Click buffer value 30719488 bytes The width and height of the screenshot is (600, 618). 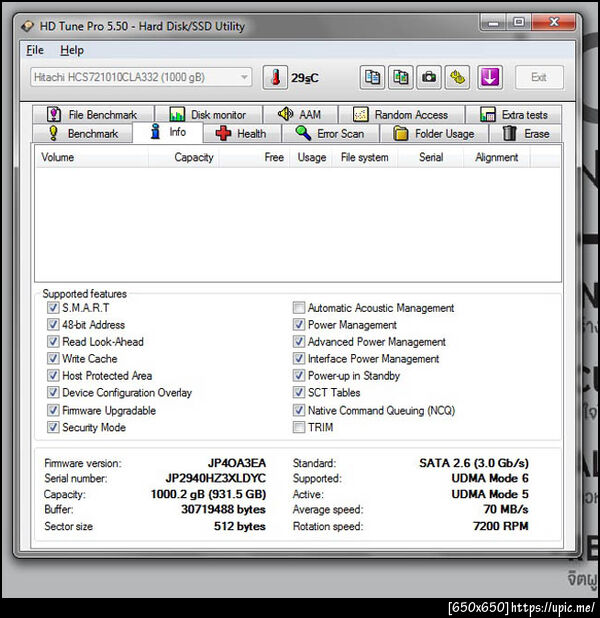[223, 510]
